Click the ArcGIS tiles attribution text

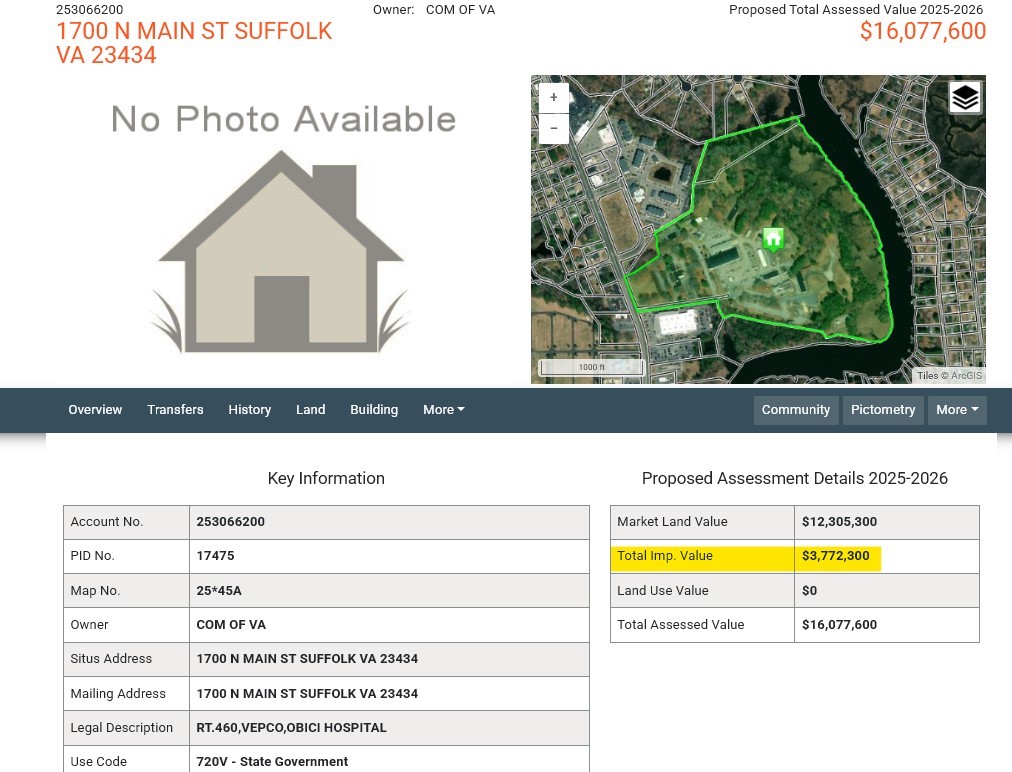click(949, 376)
